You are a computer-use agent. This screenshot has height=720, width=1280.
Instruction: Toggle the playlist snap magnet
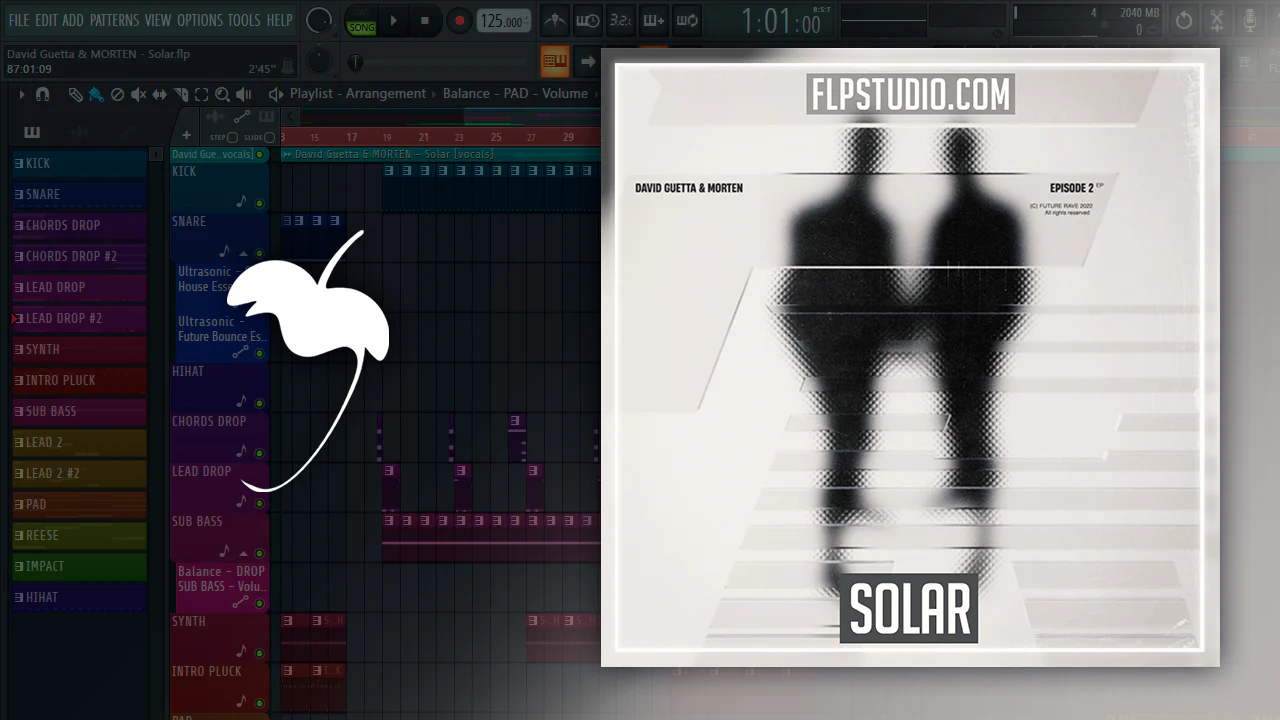click(42, 94)
